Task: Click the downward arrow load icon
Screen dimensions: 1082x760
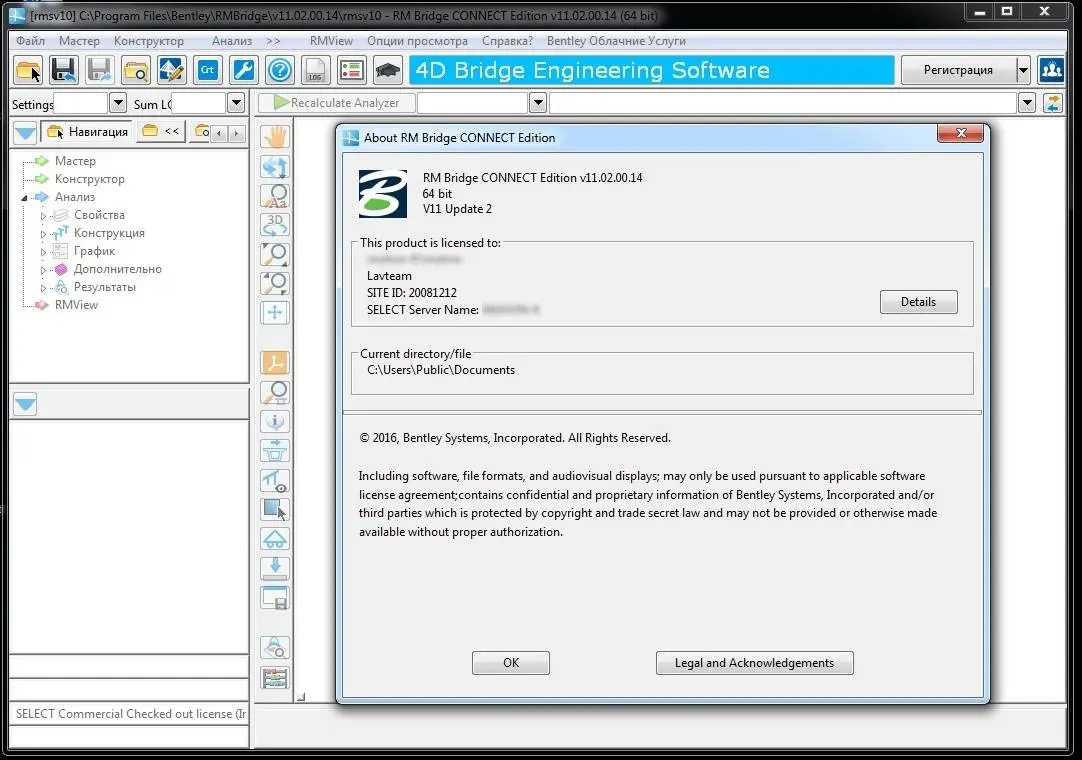Action: pos(275,567)
